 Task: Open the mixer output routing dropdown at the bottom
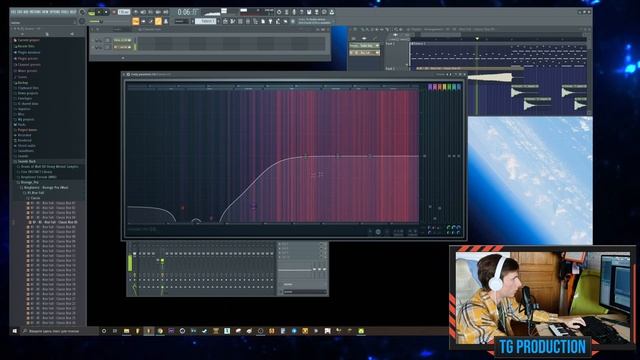pyautogui.click(x=304, y=292)
